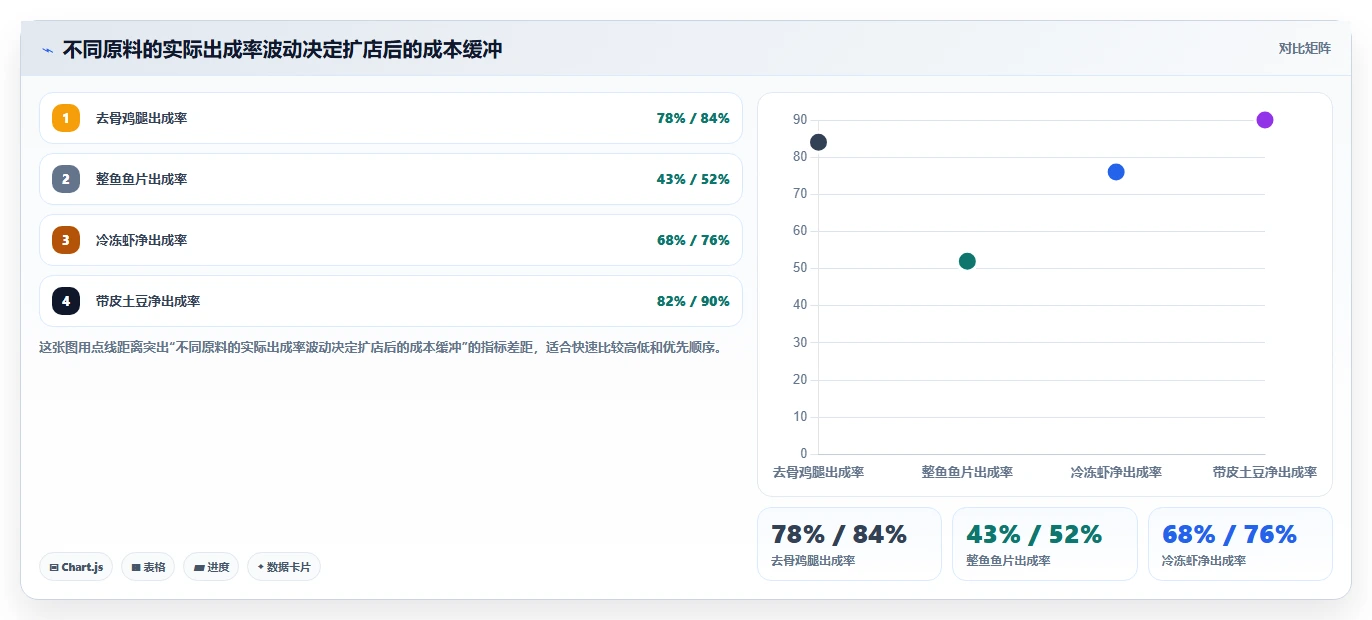Viewport: 1372px width, 620px height.
Task: Click the 带皮土豆净出成率 x-axis label
Action: click(1264, 472)
